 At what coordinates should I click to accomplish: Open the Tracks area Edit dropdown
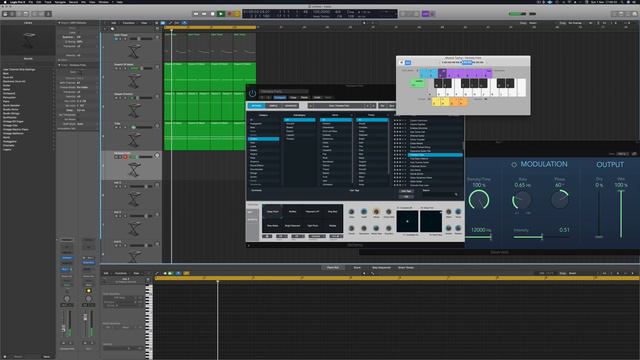[114, 23]
